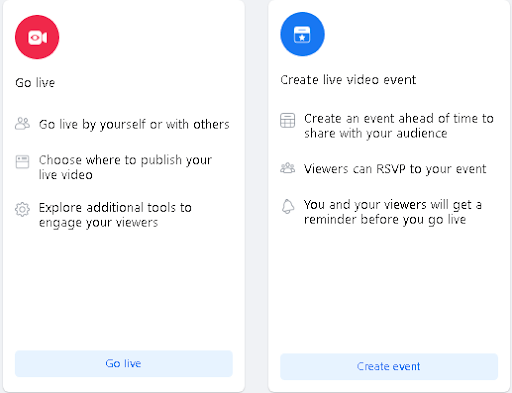Click the red Go live camera icon
The width and height of the screenshot is (512, 393).
tap(37, 37)
